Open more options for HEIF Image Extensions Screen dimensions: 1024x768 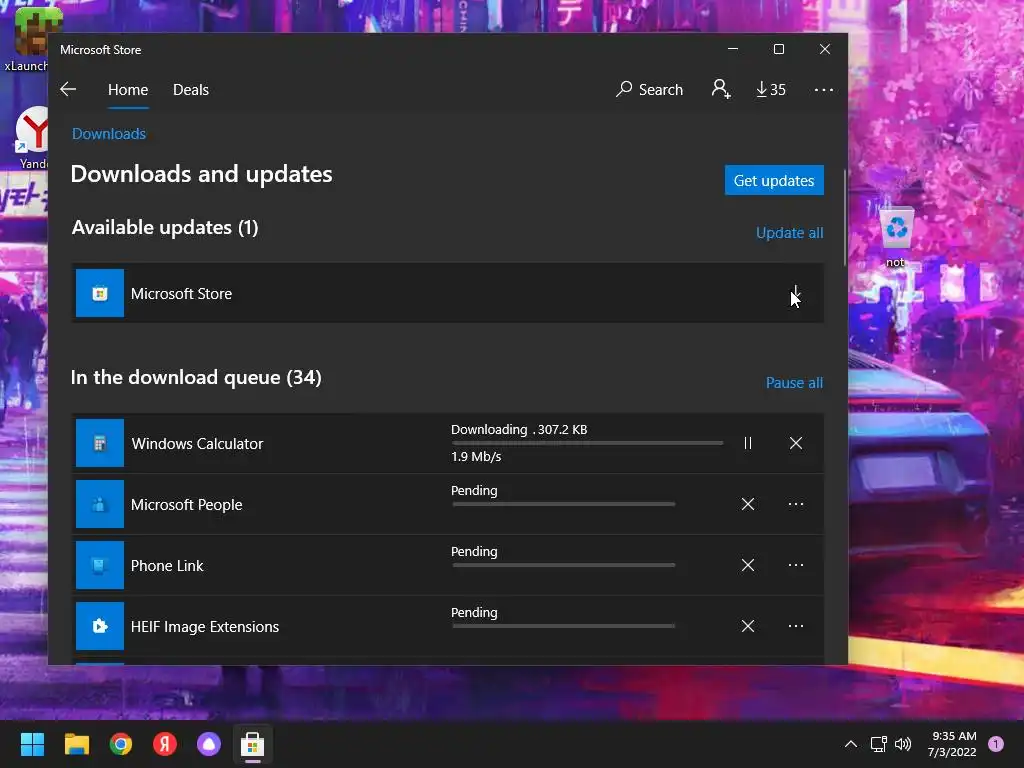795,626
